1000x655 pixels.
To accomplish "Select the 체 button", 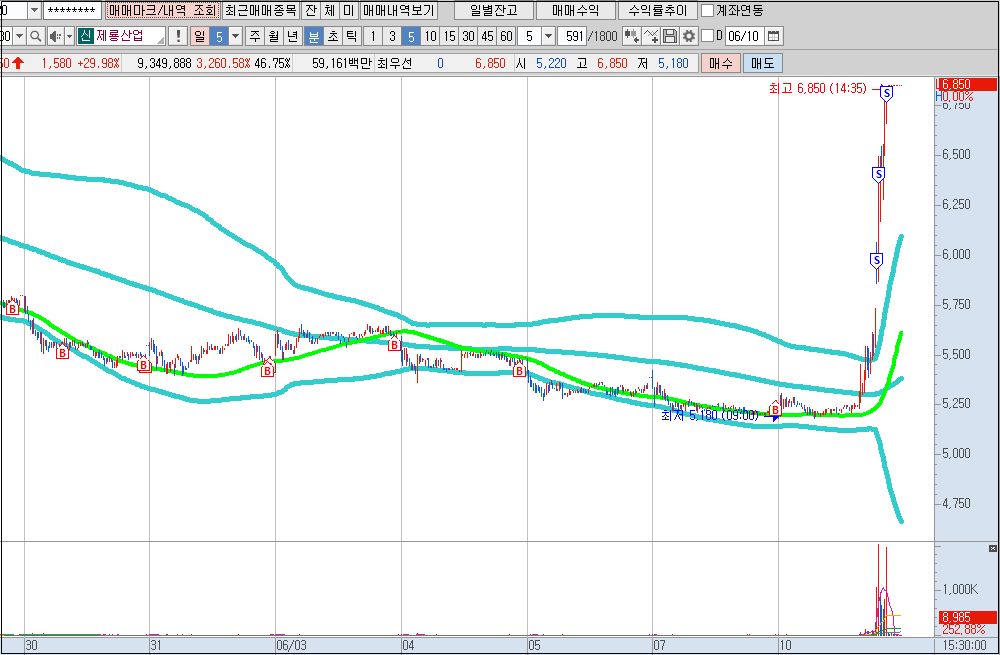I will click(330, 11).
